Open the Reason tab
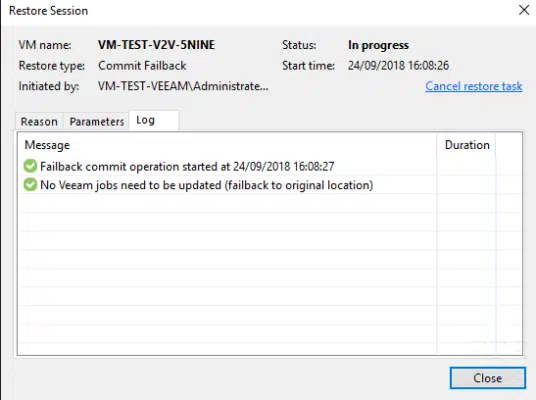Viewport: 536px width, 400px height. (39, 121)
